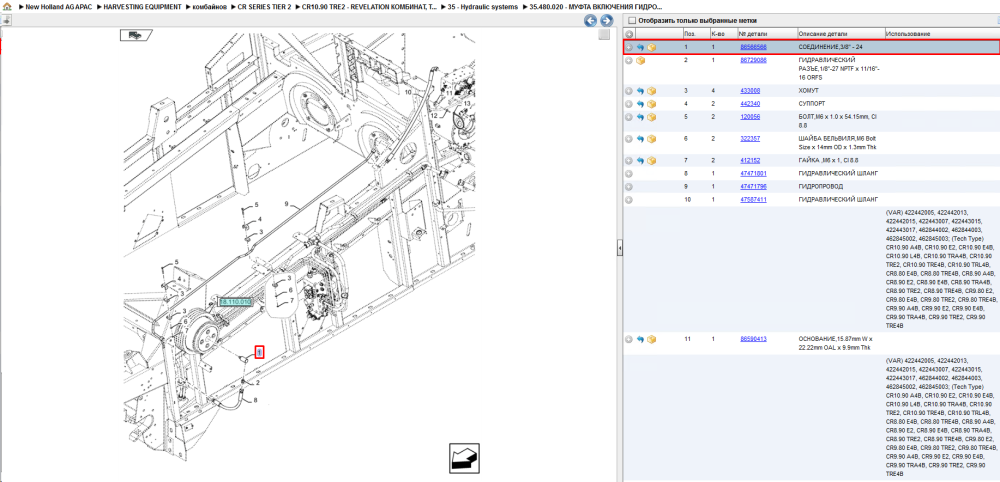Click the 'К-во' column header
This screenshot has height=482, width=1000.
[718, 34]
